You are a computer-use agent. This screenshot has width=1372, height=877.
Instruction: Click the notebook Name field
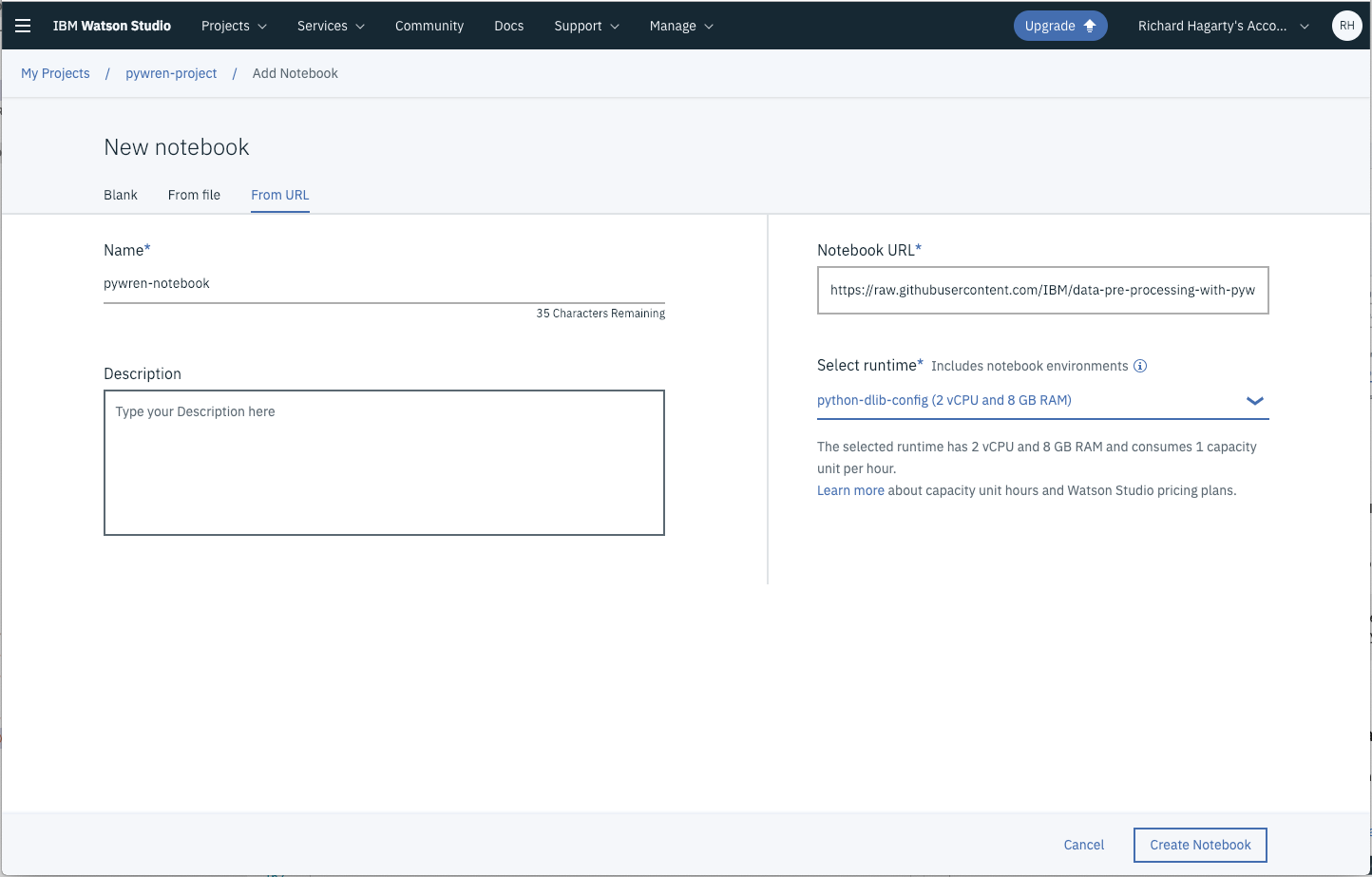click(384, 284)
